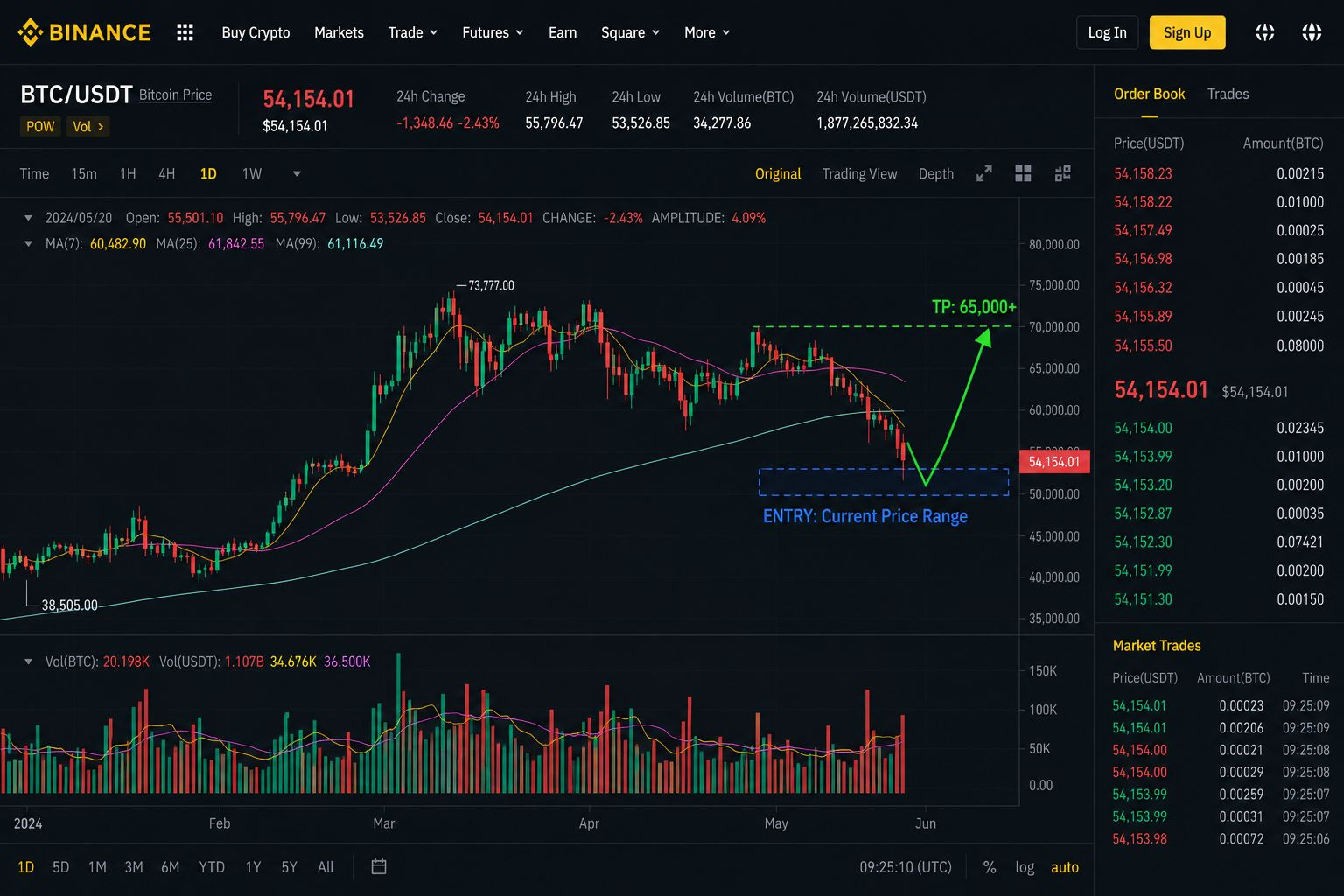Expand the Futures menu

point(493,32)
